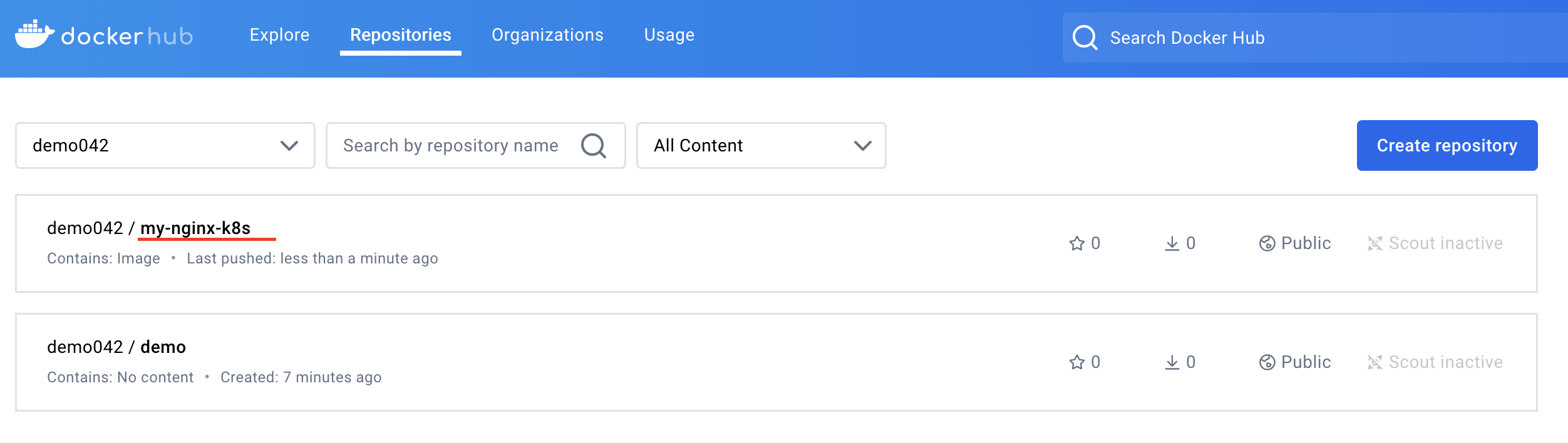Click the repository name search magnifier icon
The width and height of the screenshot is (1568, 443).
pyautogui.click(x=593, y=146)
